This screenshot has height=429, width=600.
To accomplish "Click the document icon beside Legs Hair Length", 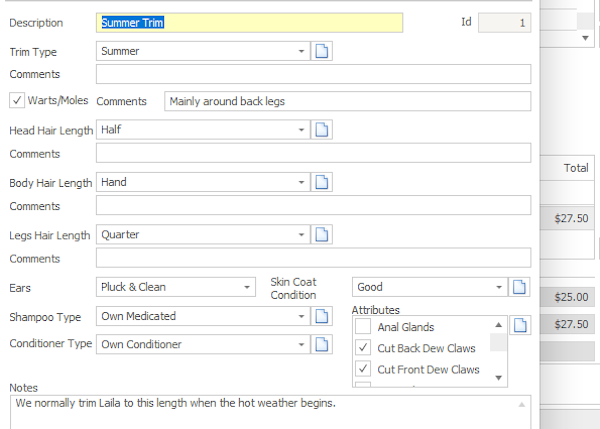I will pos(322,234).
